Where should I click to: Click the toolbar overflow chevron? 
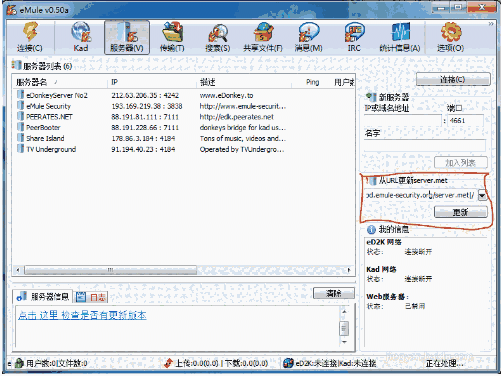tap(491, 24)
